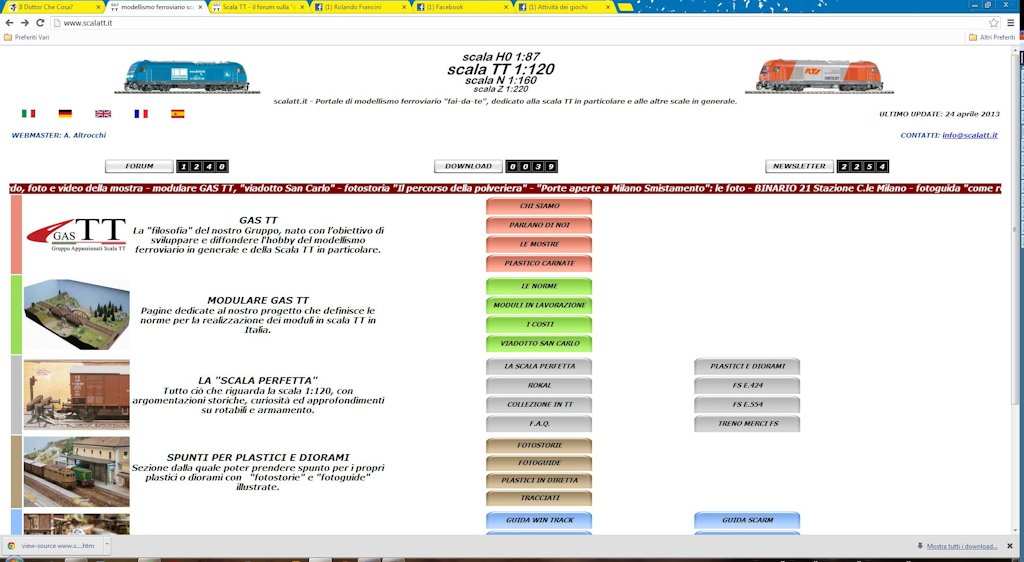Open the TRENO MERCI FS button
Image resolution: width=1024 pixels, height=562 pixels.
[x=747, y=424]
